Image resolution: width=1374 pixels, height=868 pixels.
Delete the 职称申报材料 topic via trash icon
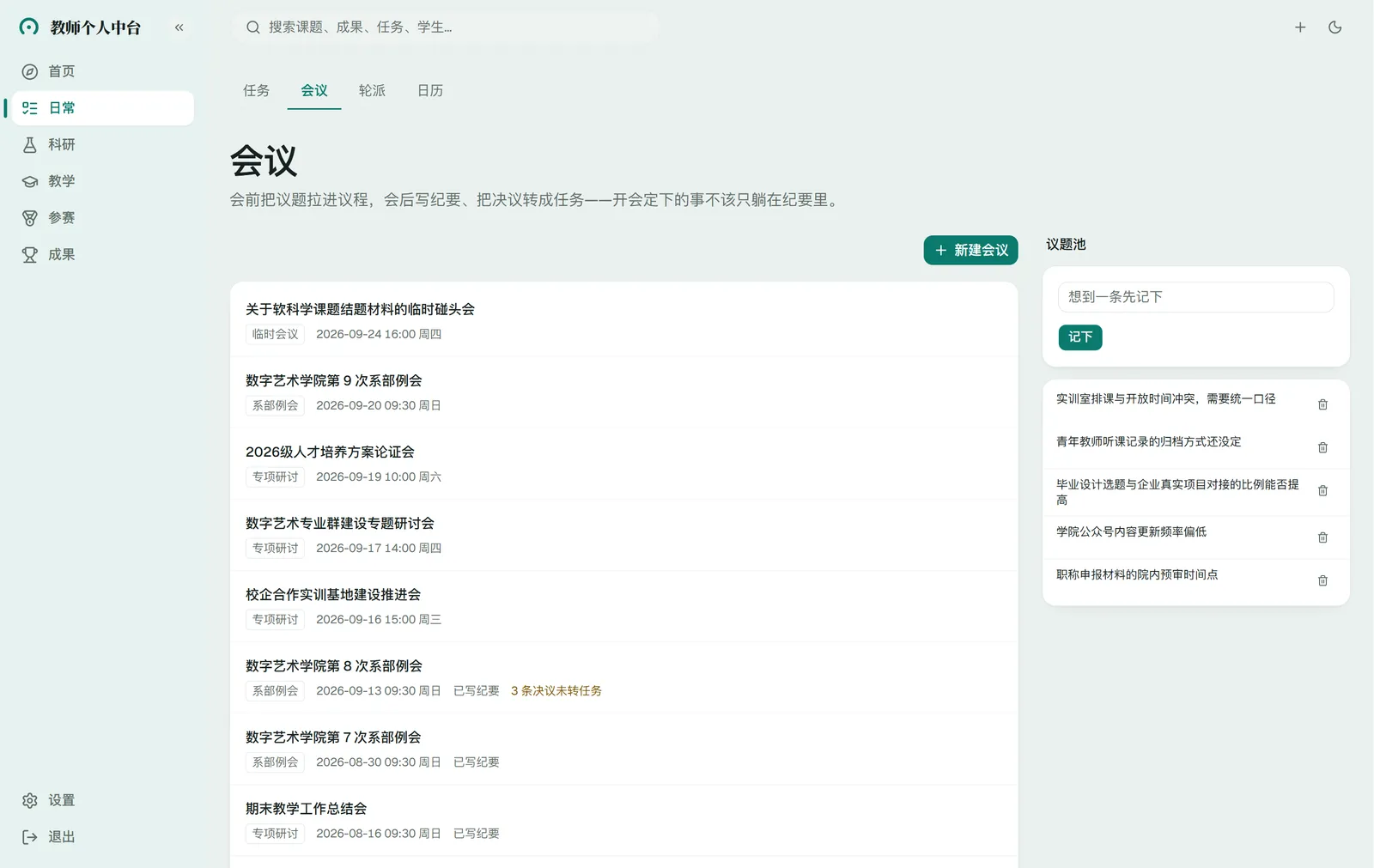click(1323, 580)
